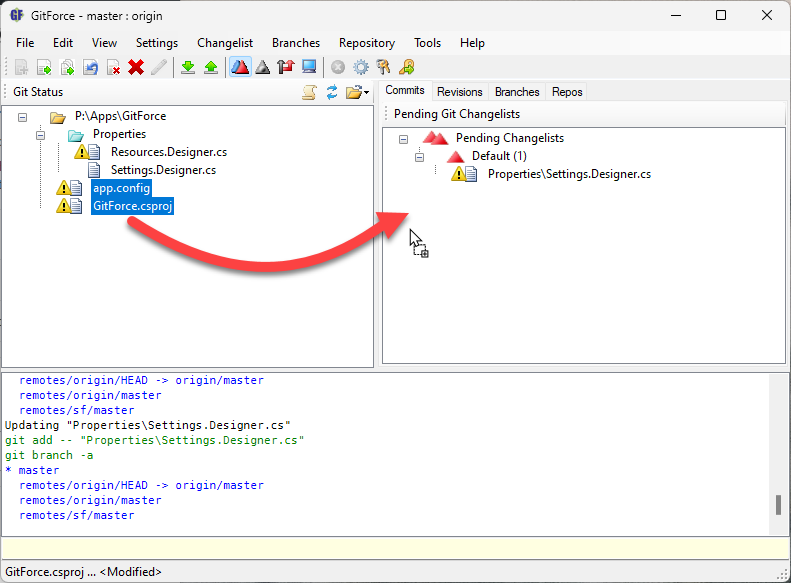The height and width of the screenshot is (583, 791).
Task: Click the revert file icon with blue arrow
Action: pos(90,67)
